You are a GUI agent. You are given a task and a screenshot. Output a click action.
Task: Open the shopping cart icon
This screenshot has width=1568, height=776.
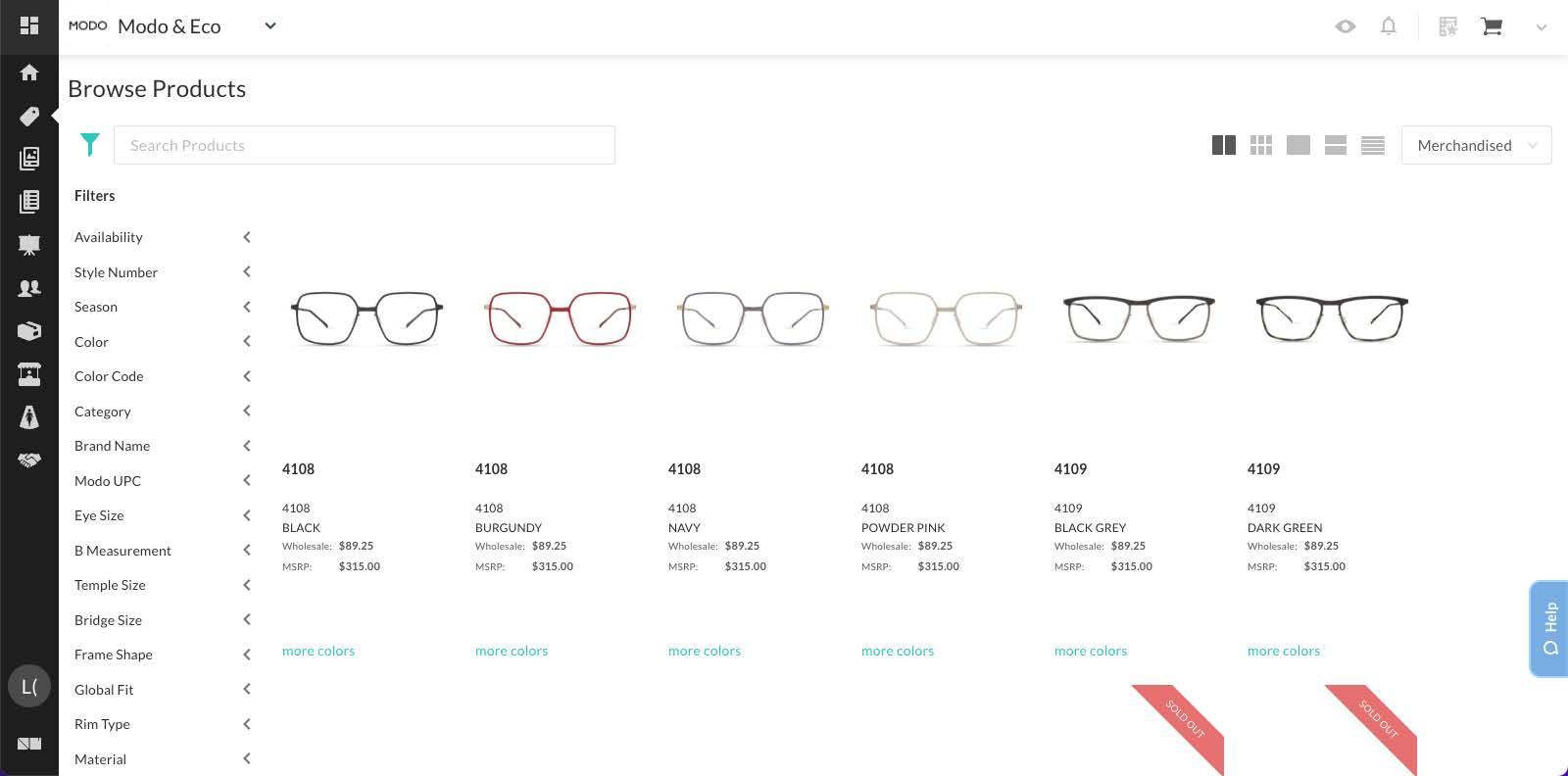(1492, 26)
